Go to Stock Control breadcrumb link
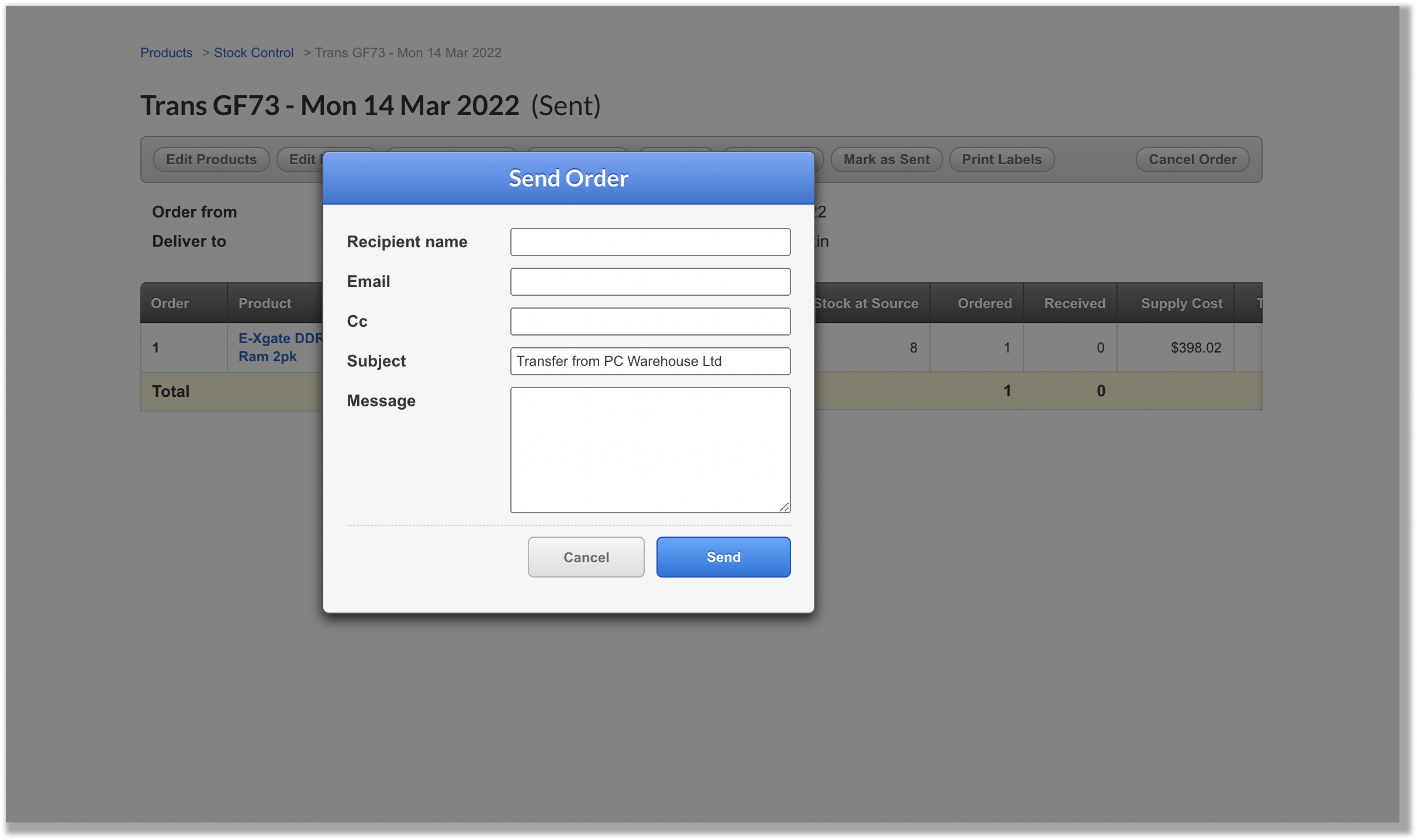 pos(254,53)
